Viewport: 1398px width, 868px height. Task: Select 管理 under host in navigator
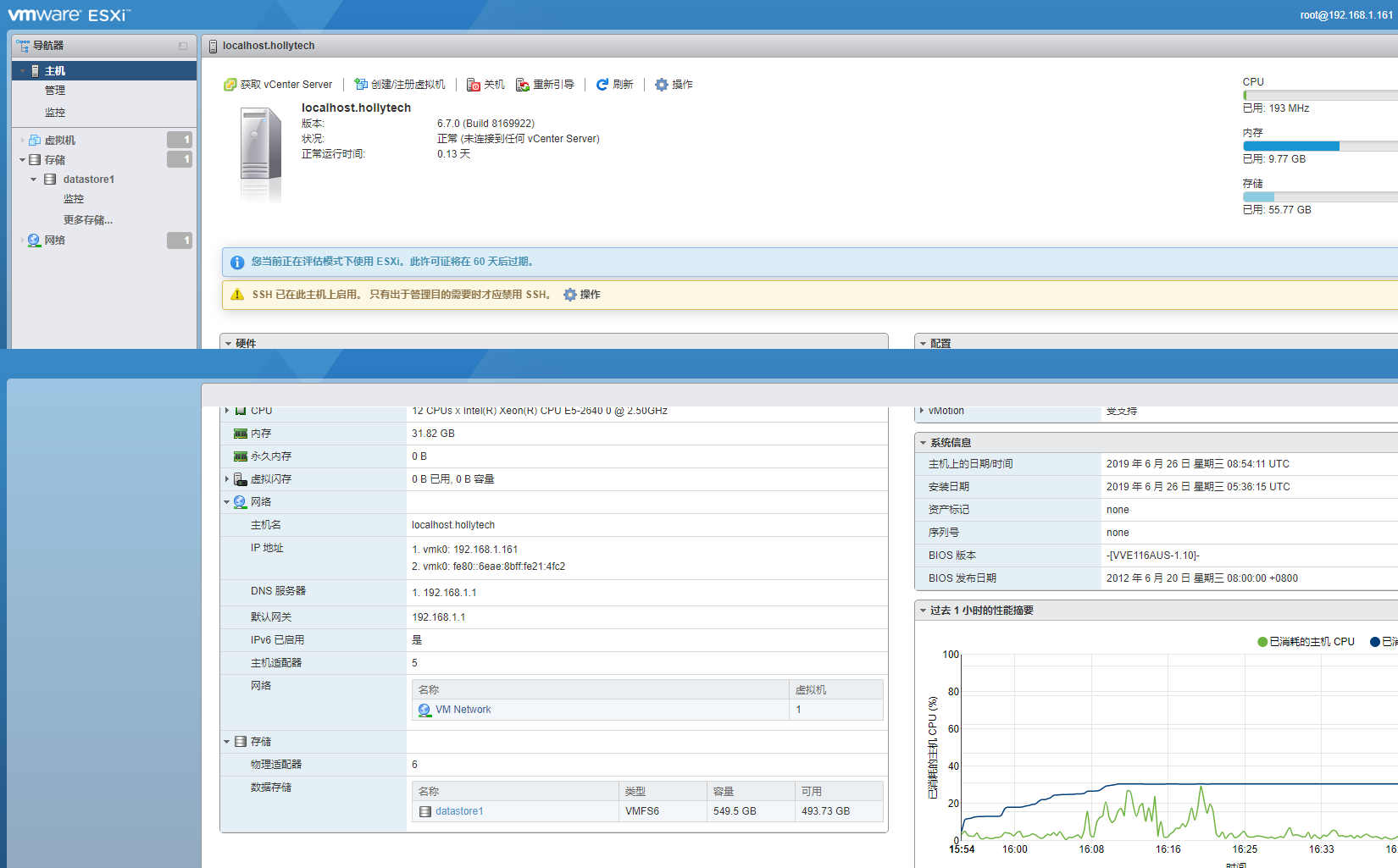(55, 91)
